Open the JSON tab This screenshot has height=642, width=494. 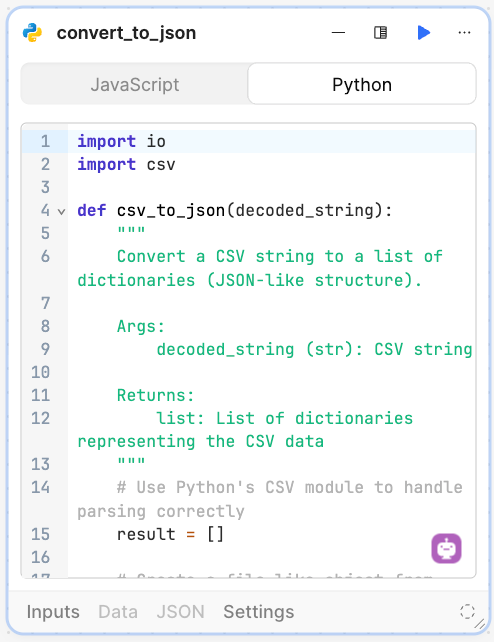pos(180,612)
